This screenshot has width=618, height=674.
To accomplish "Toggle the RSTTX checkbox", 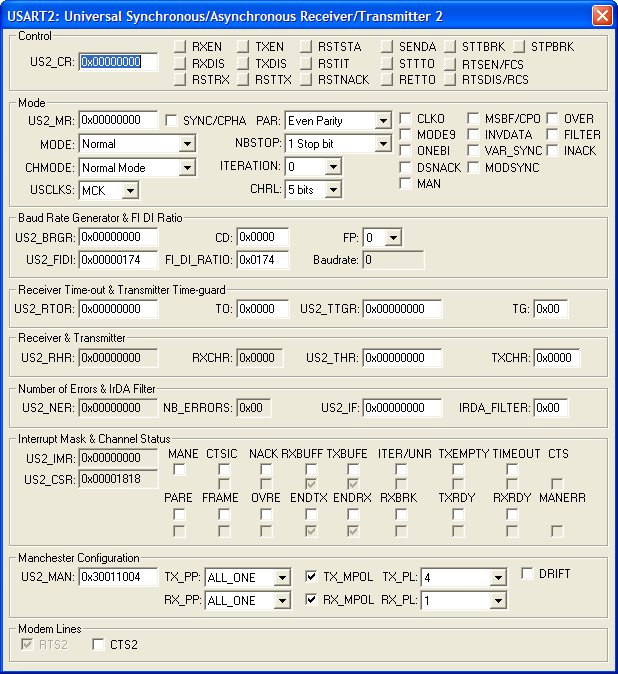I will pos(243,80).
